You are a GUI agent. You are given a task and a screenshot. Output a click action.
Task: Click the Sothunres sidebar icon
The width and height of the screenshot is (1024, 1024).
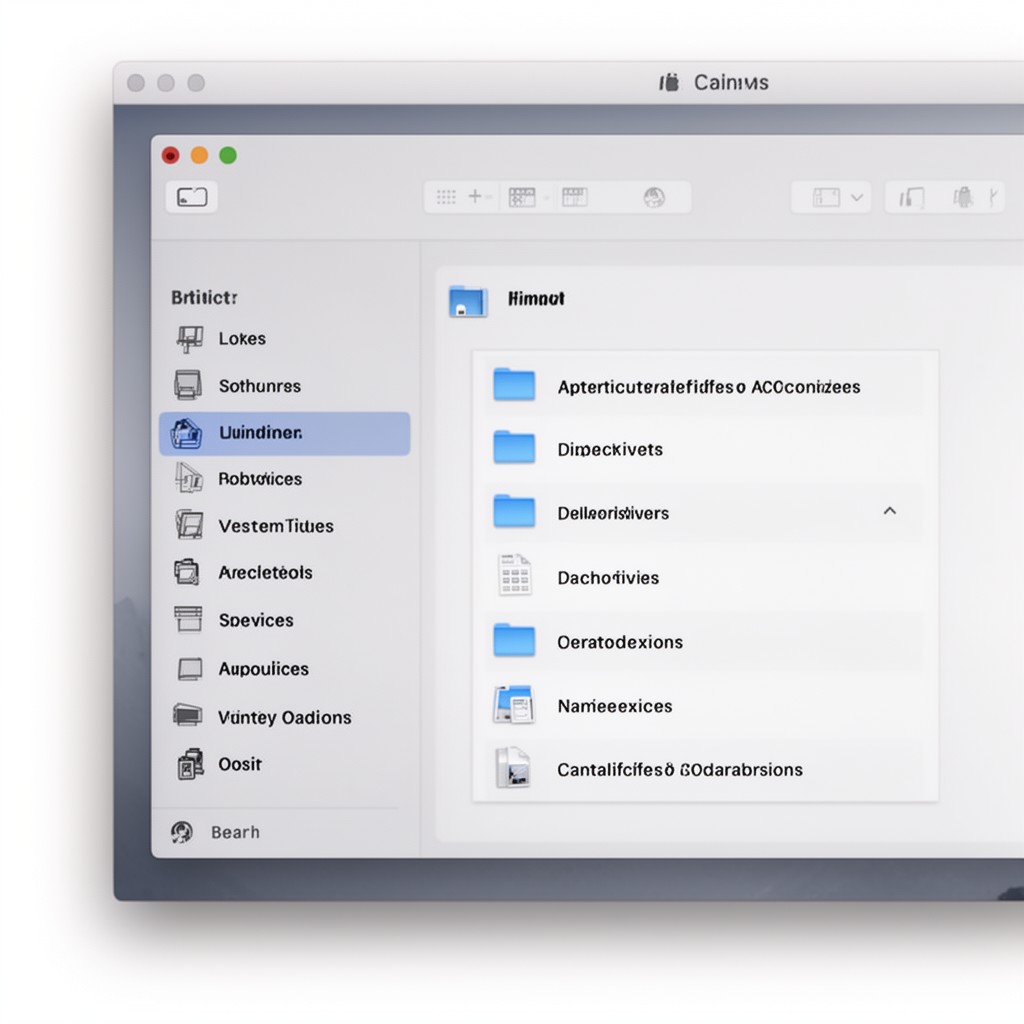[x=187, y=385]
